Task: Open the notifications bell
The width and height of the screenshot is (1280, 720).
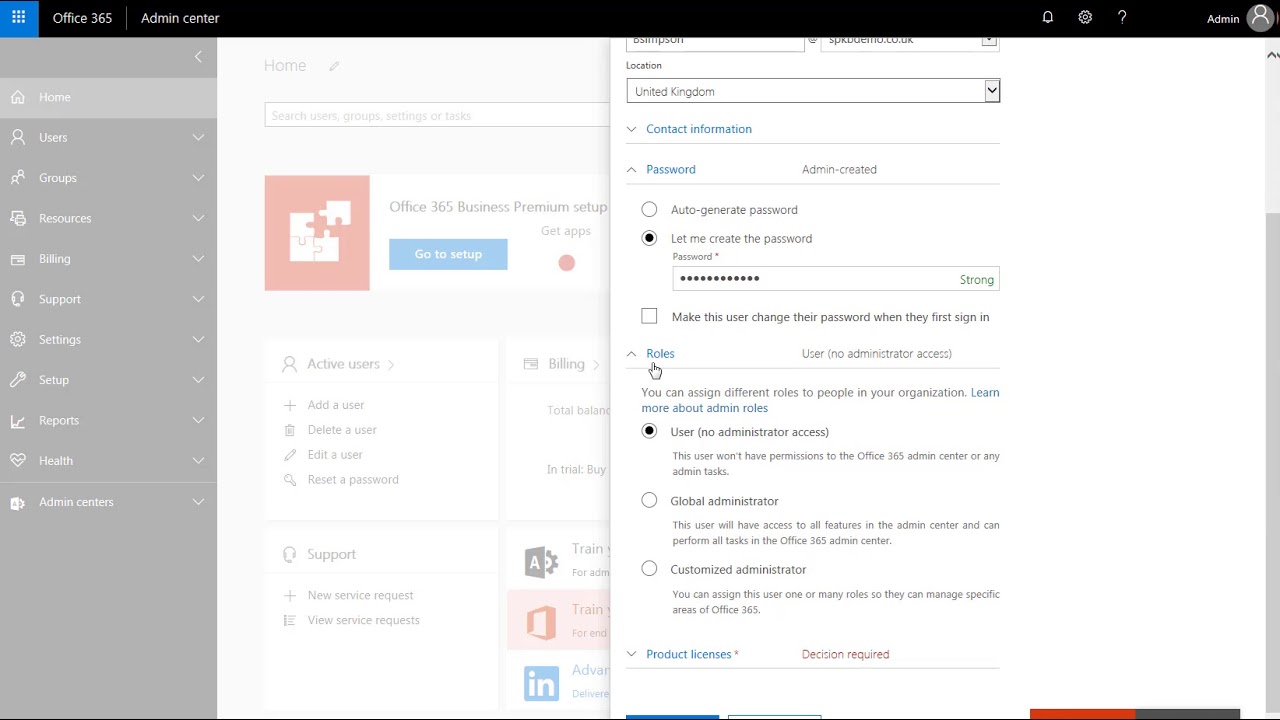Action: [1048, 18]
